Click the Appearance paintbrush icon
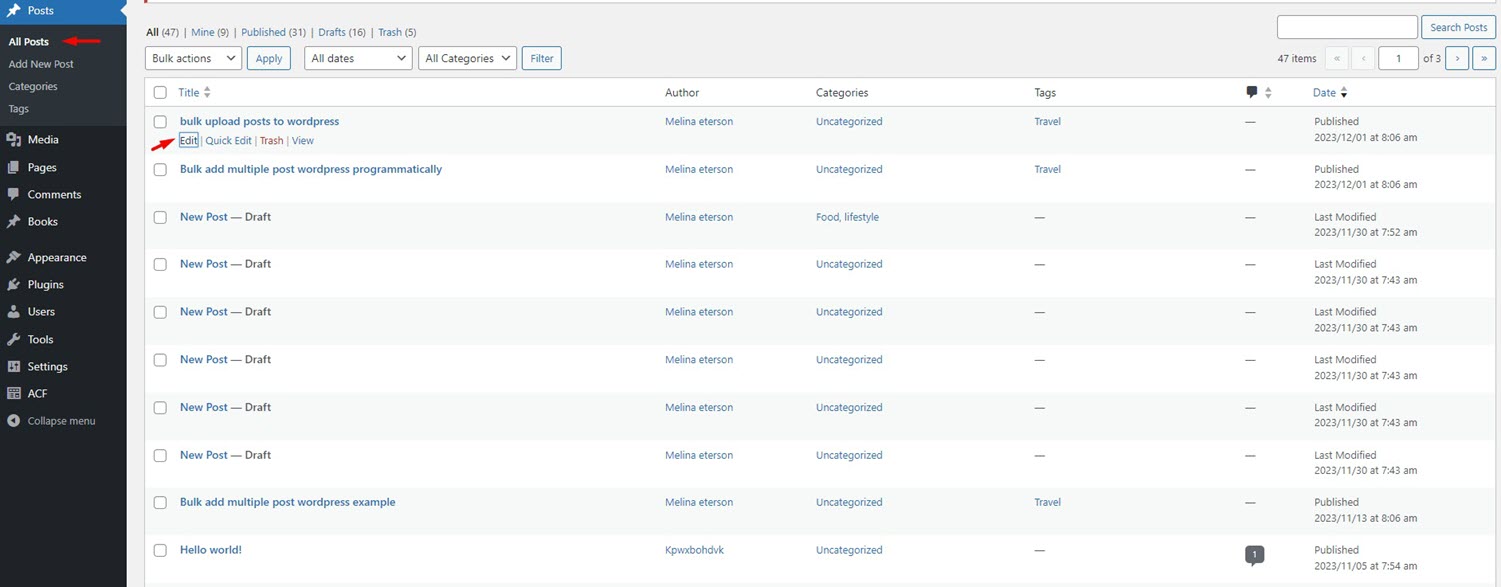 [x=13, y=257]
